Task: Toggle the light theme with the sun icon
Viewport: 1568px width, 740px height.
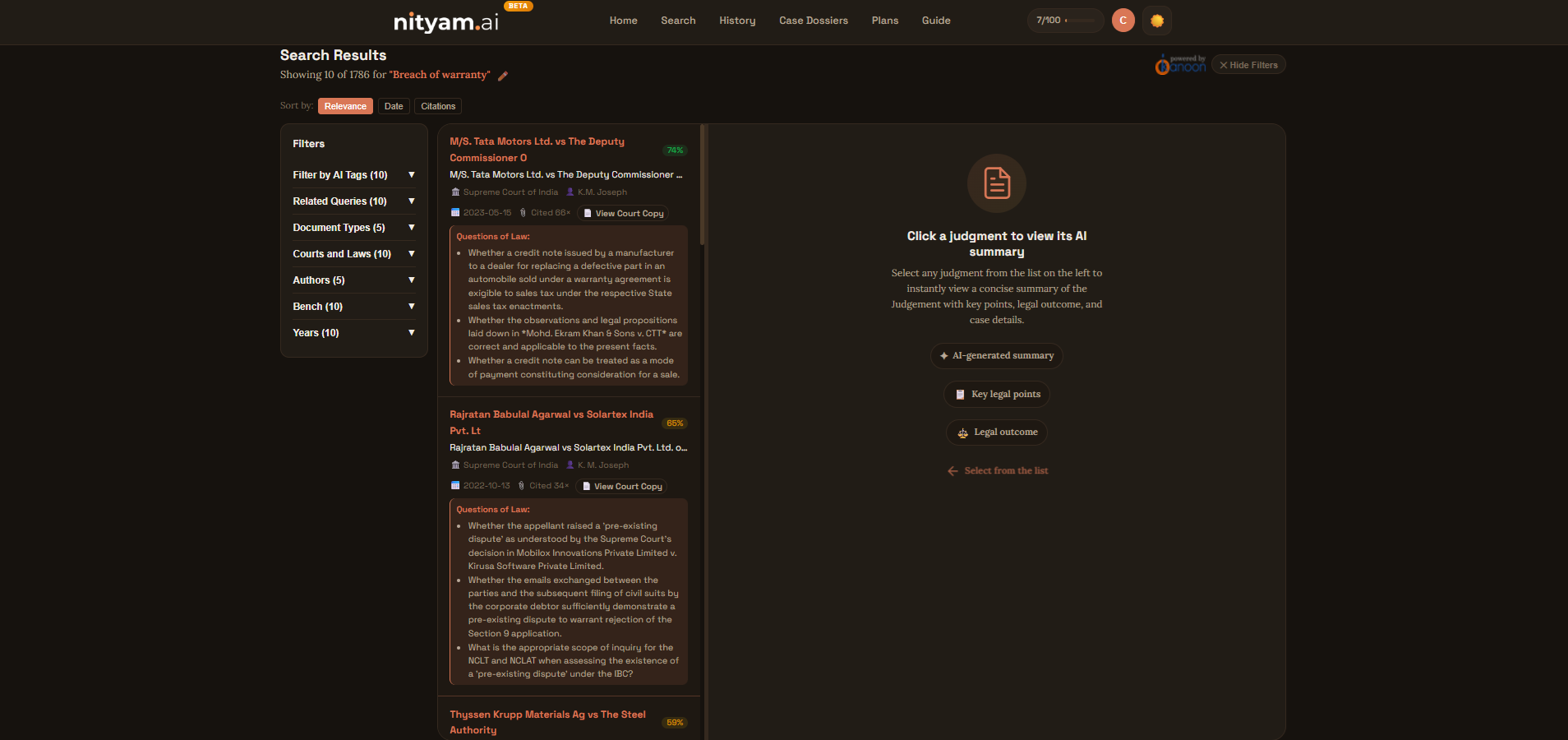Action: [x=1157, y=21]
